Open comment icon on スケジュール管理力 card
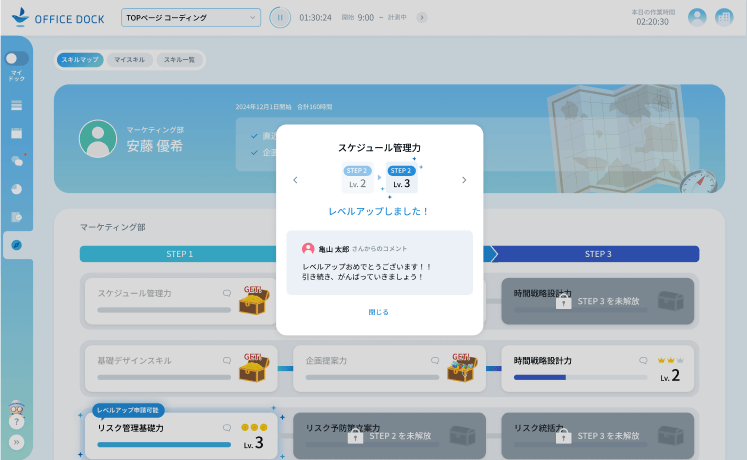747x460 pixels. [x=227, y=293]
